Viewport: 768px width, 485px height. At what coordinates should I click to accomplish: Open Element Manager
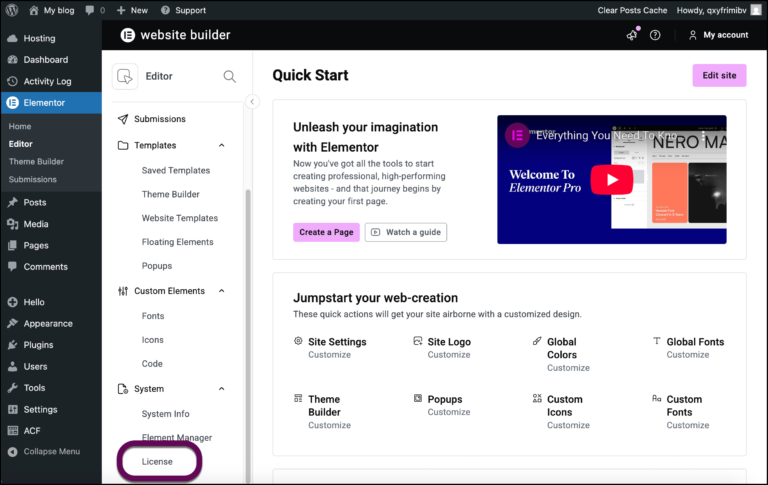(177, 437)
